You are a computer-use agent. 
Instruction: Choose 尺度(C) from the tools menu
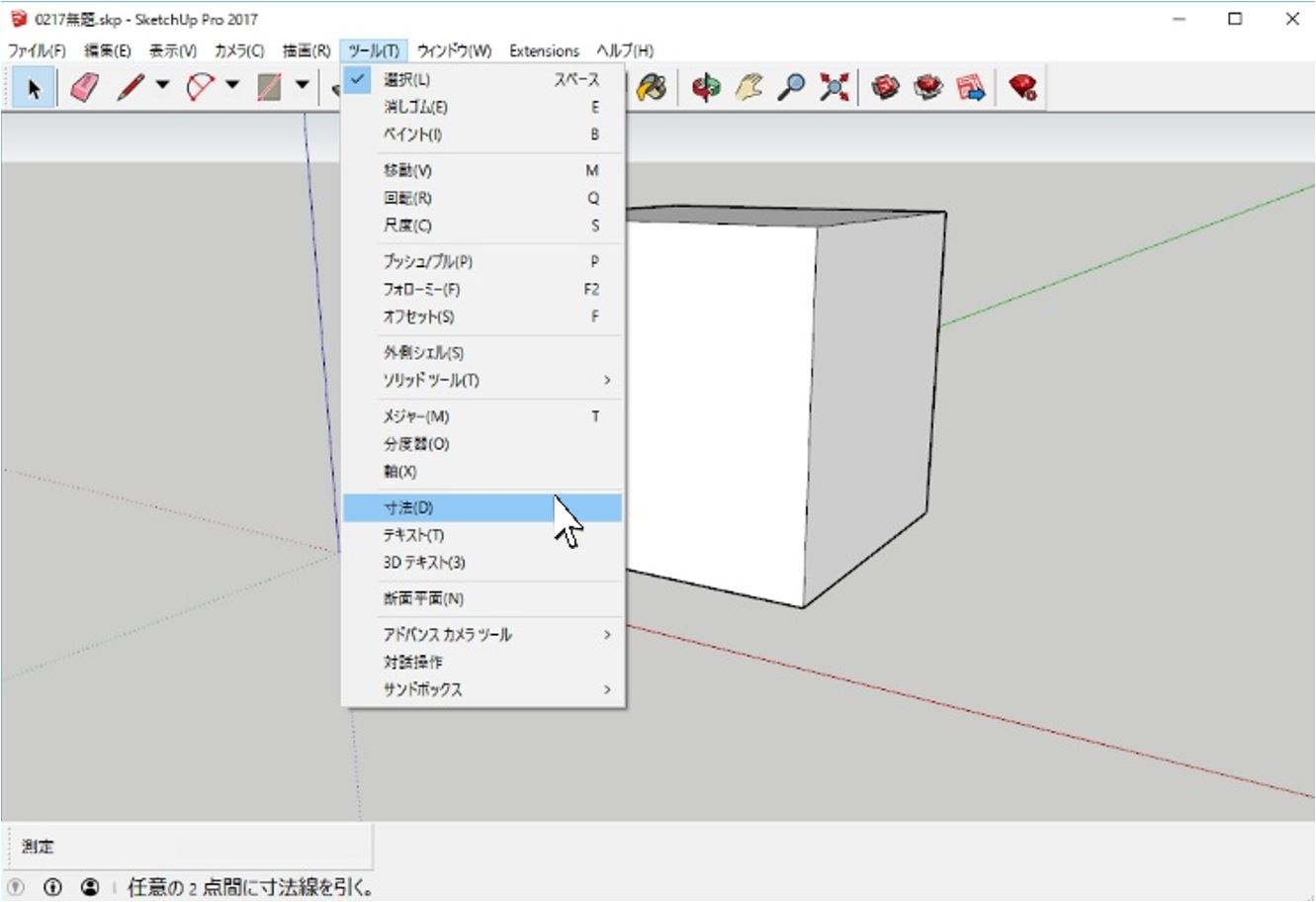tap(483, 225)
